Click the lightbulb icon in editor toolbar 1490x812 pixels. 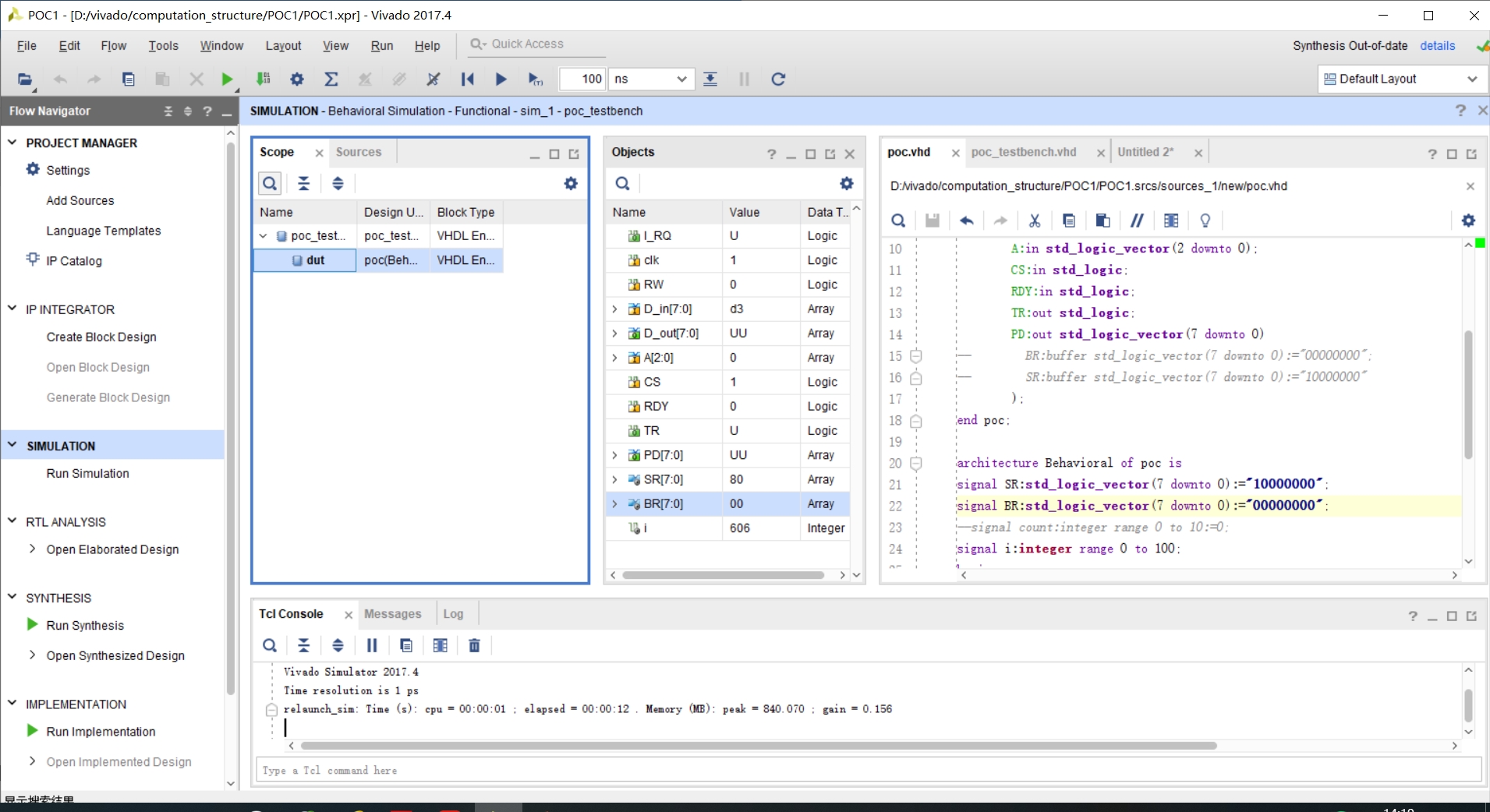[x=1205, y=221]
